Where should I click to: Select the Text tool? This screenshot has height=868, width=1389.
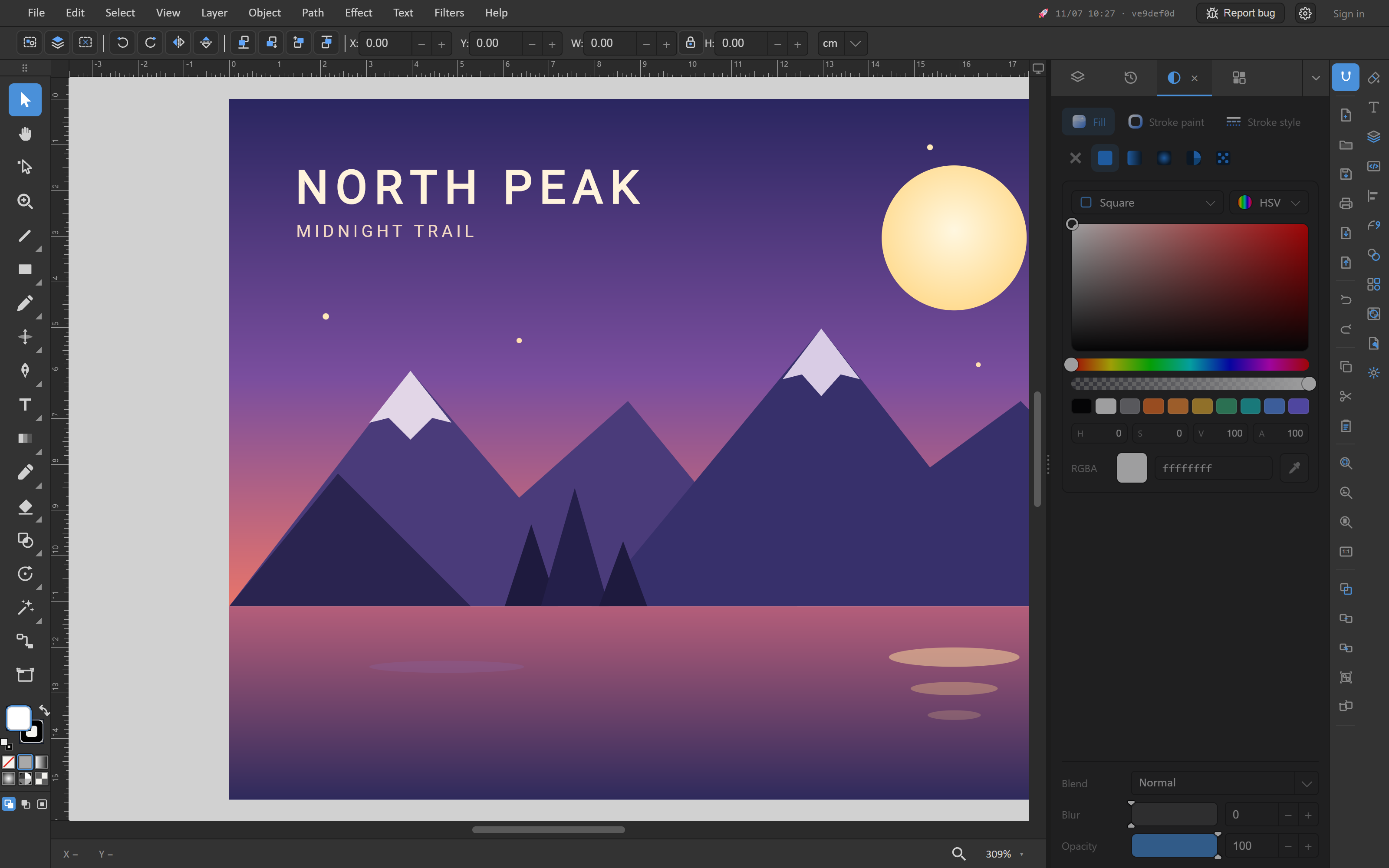tap(25, 405)
